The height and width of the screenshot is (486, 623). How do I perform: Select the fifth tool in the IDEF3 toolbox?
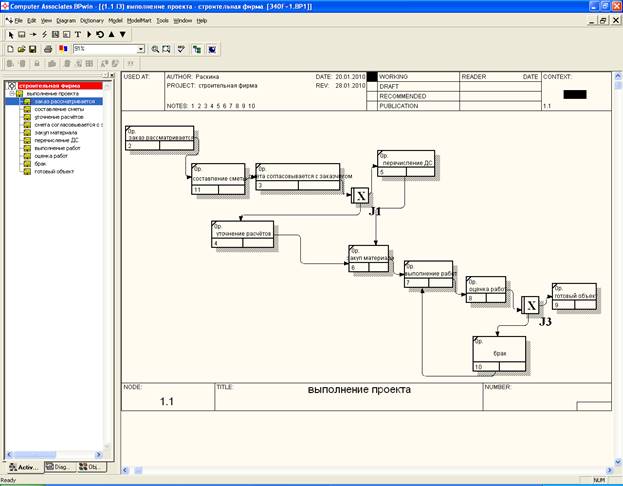(x=55, y=35)
